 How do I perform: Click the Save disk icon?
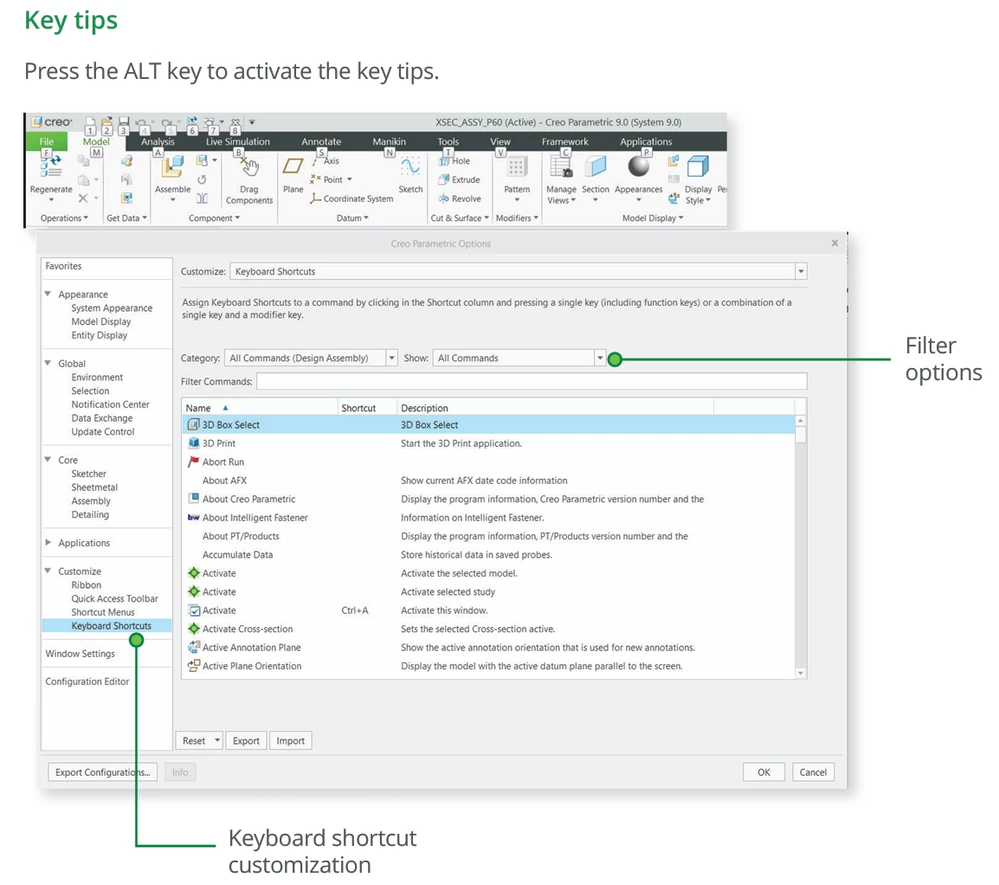[x=124, y=122]
